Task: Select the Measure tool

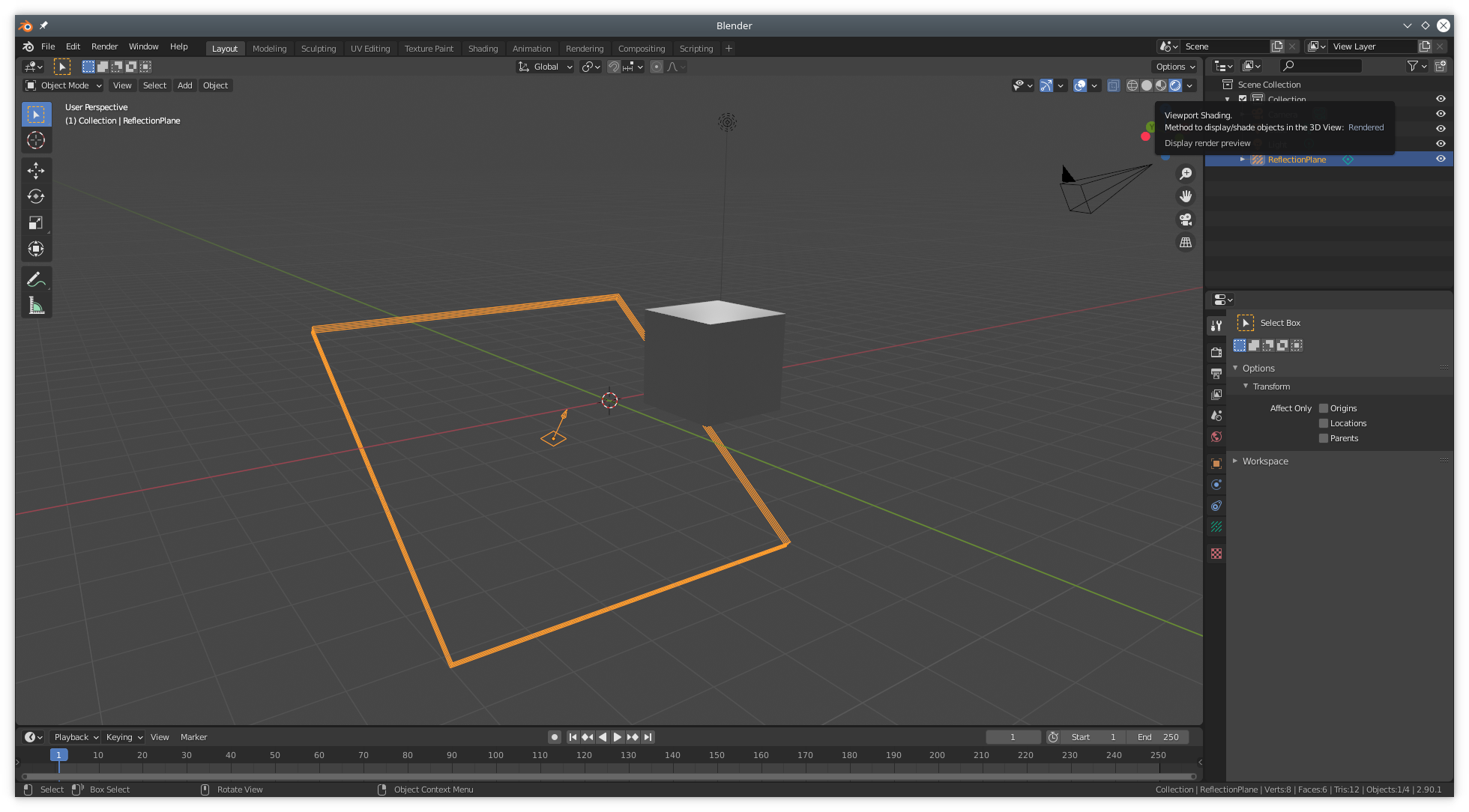Action: point(36,306)
